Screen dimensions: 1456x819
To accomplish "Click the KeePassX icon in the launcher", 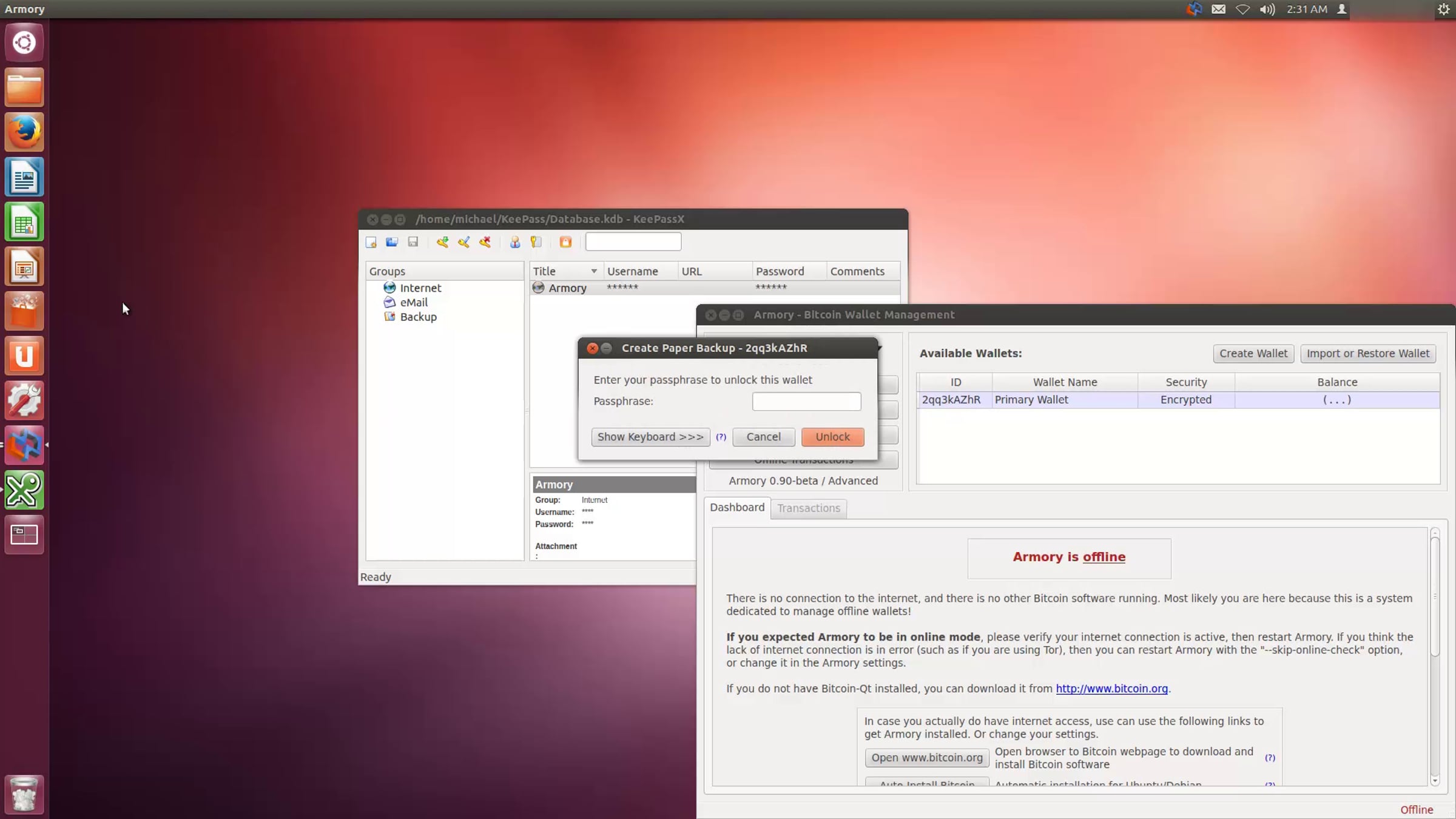I will (x=24, y=490).
